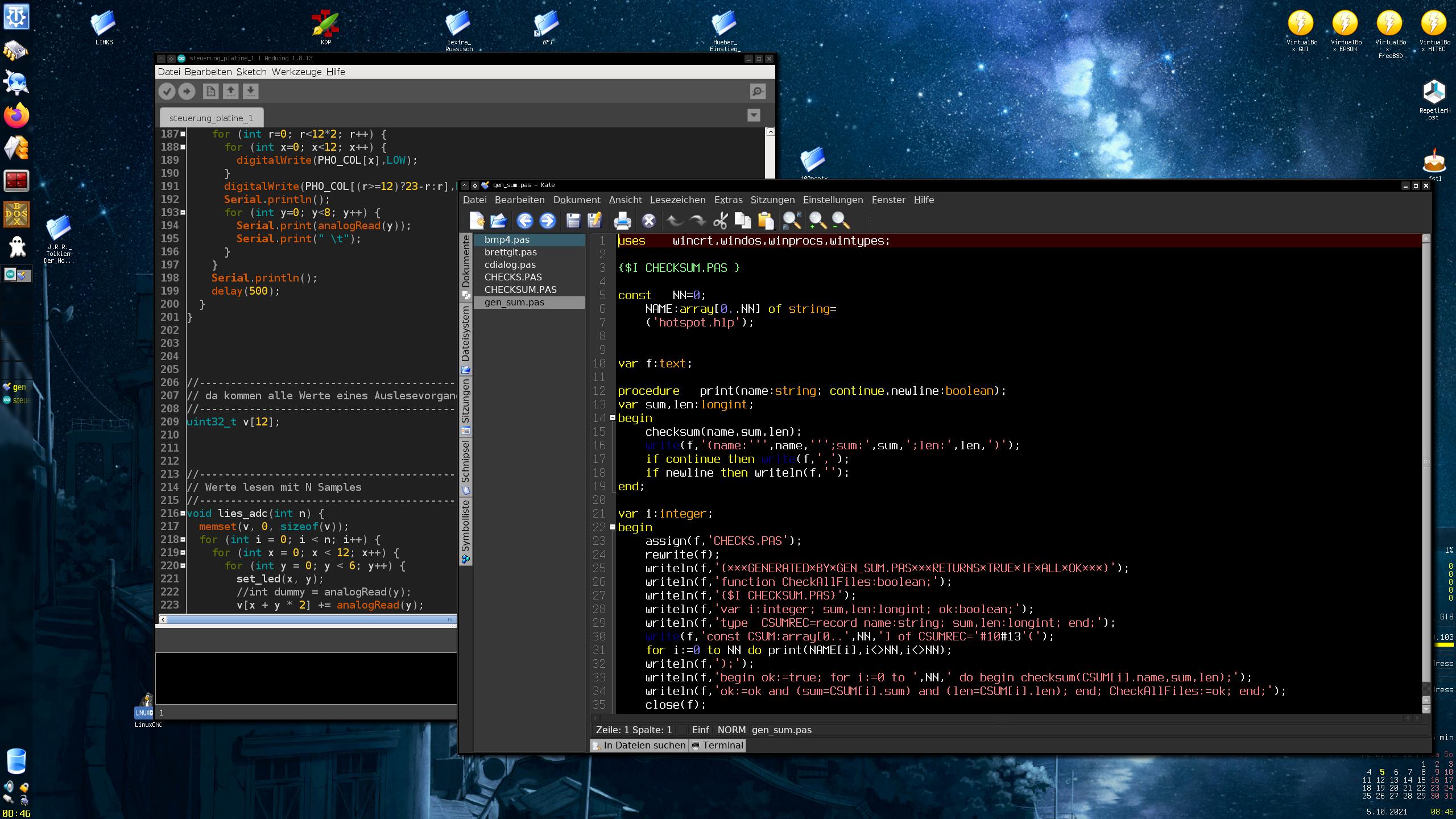Launch Firefox from the left panel
This screenshot has width=1456, height=819.
point(16,116)
